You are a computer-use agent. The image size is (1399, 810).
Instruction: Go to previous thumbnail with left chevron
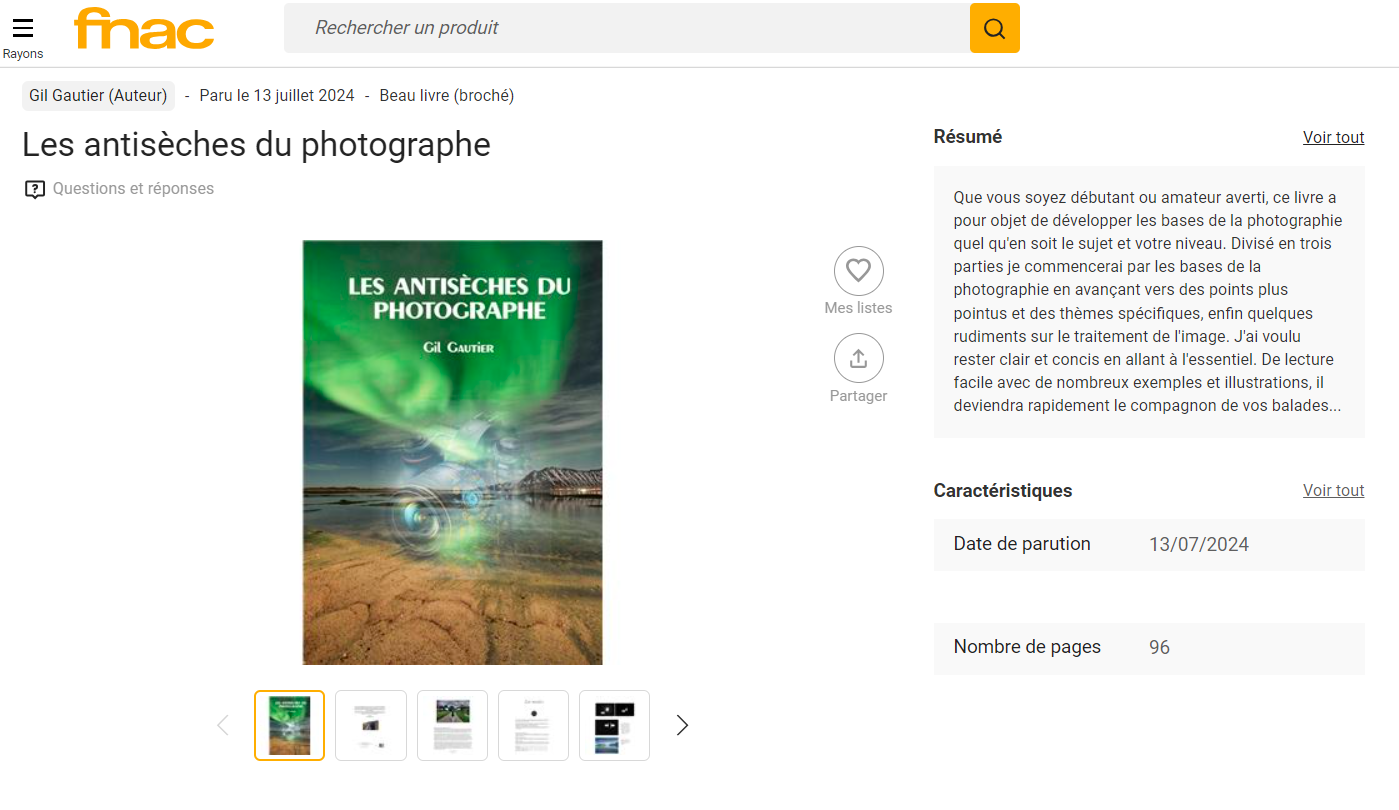223,725
